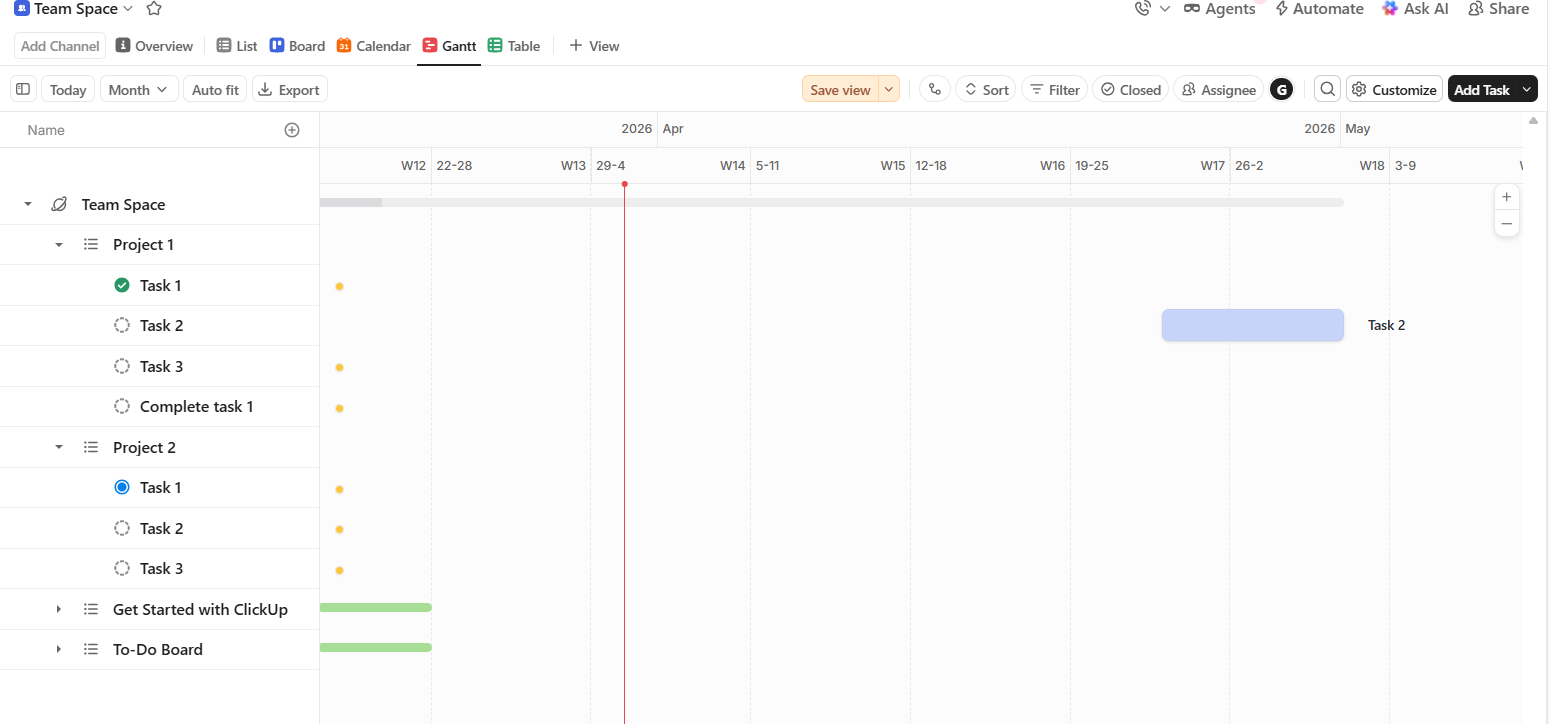
Task: Click Get Started with ClickUp list icon
Action: point(91,609)
